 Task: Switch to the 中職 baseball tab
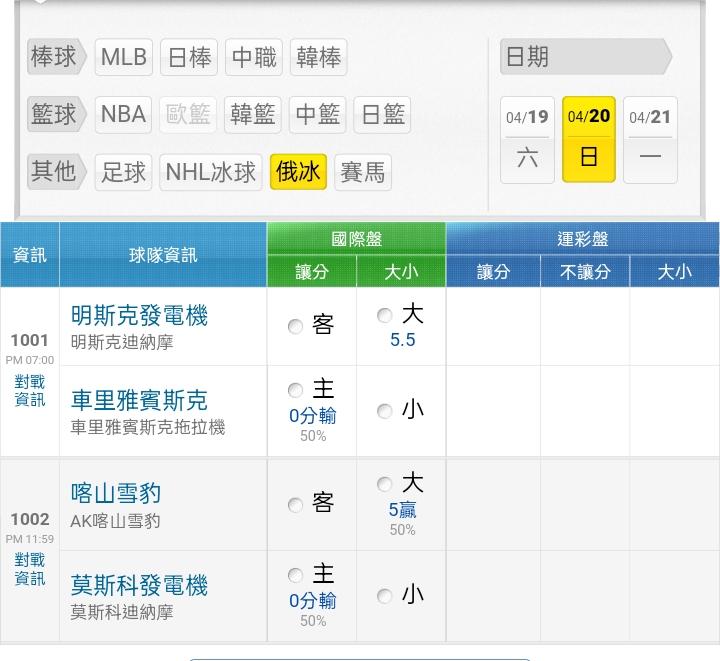pos(254,58)
